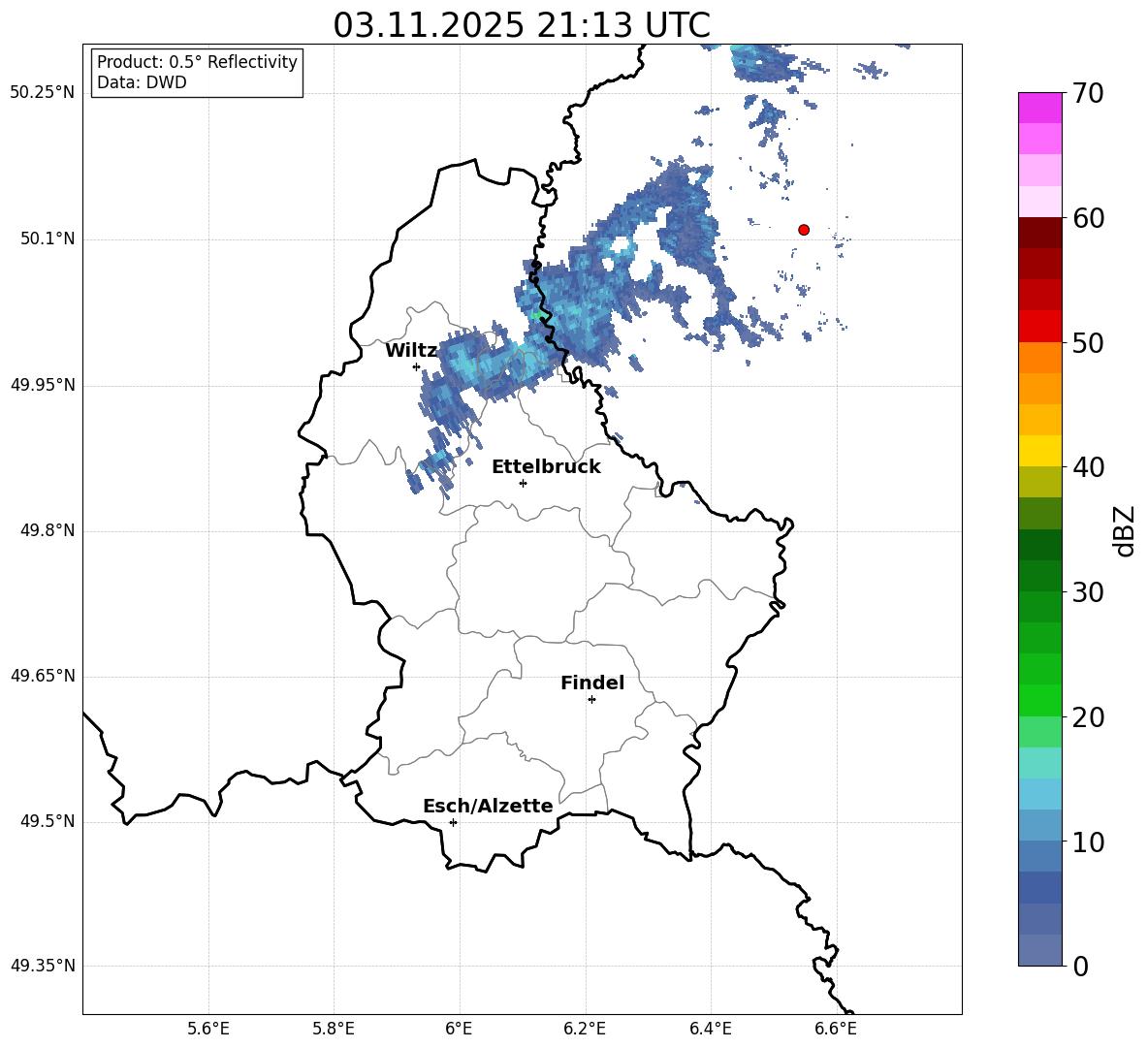Click the 70 tick label on colorbar

click(1088, 94)
